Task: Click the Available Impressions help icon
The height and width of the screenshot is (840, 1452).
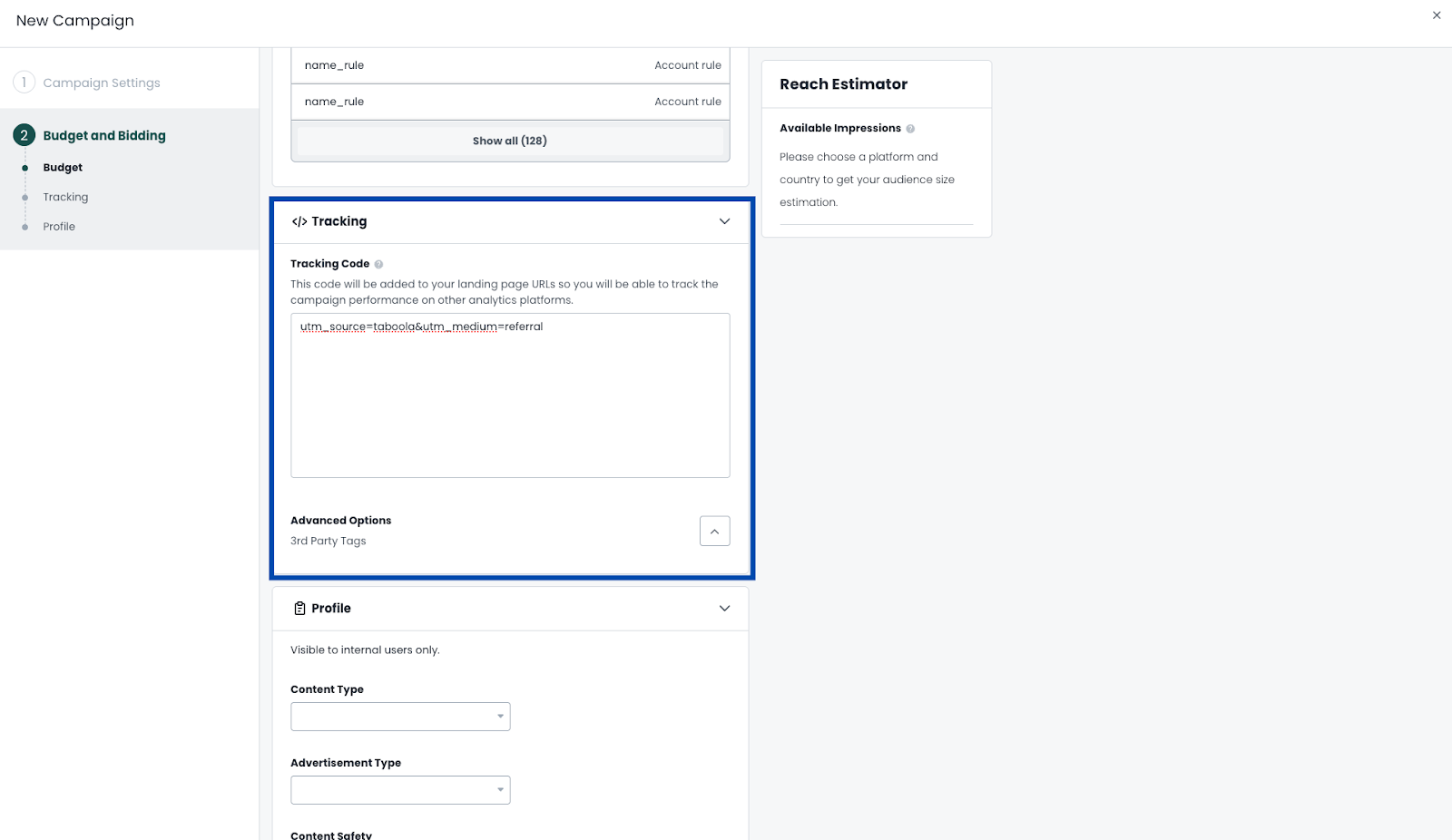Action: pos(910,129)
